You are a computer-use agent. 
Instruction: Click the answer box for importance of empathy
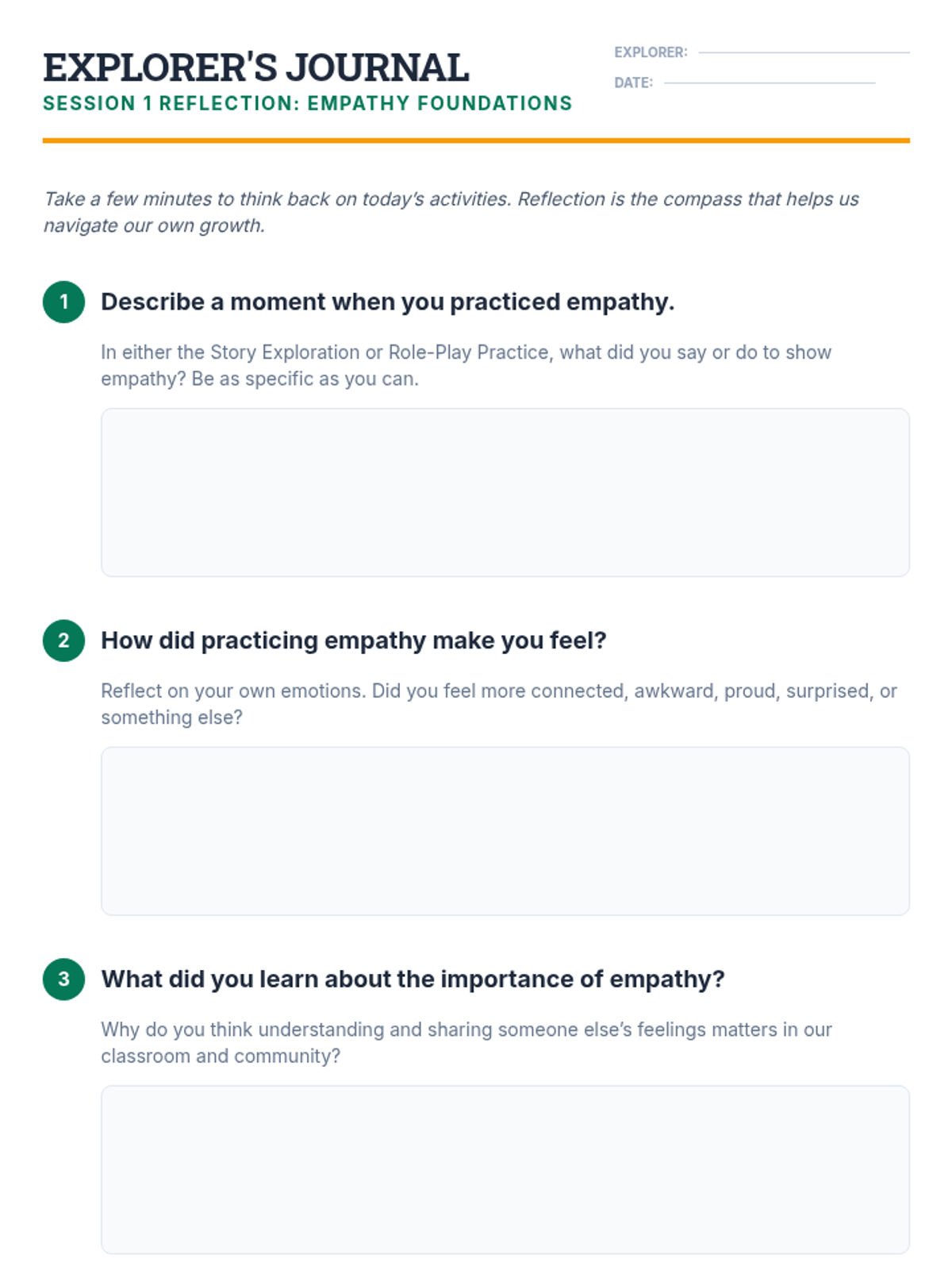(505, 1169)
